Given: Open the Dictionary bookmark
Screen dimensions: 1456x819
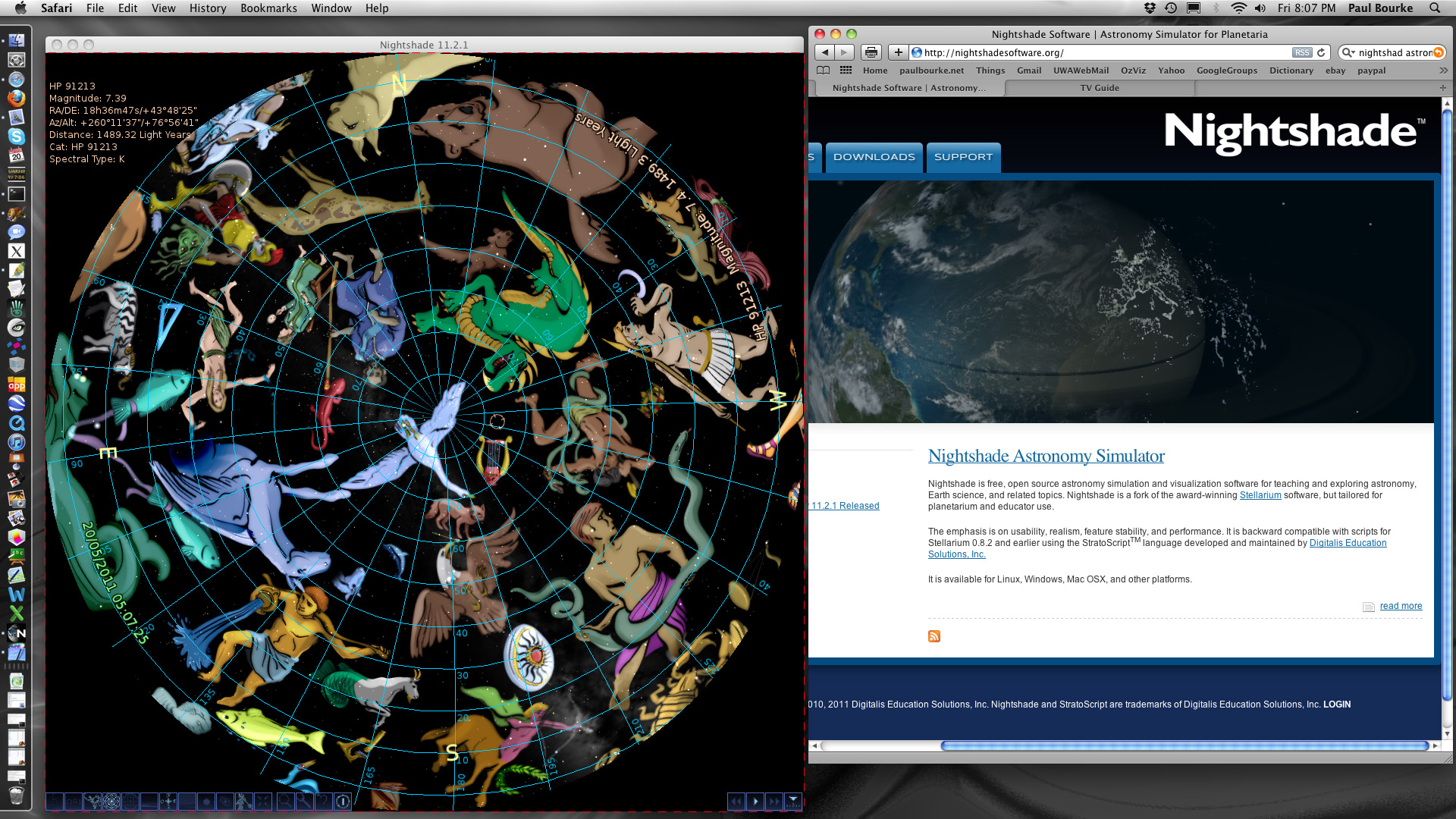Looking at the screenshot, I should click(x=1291, y=71).
